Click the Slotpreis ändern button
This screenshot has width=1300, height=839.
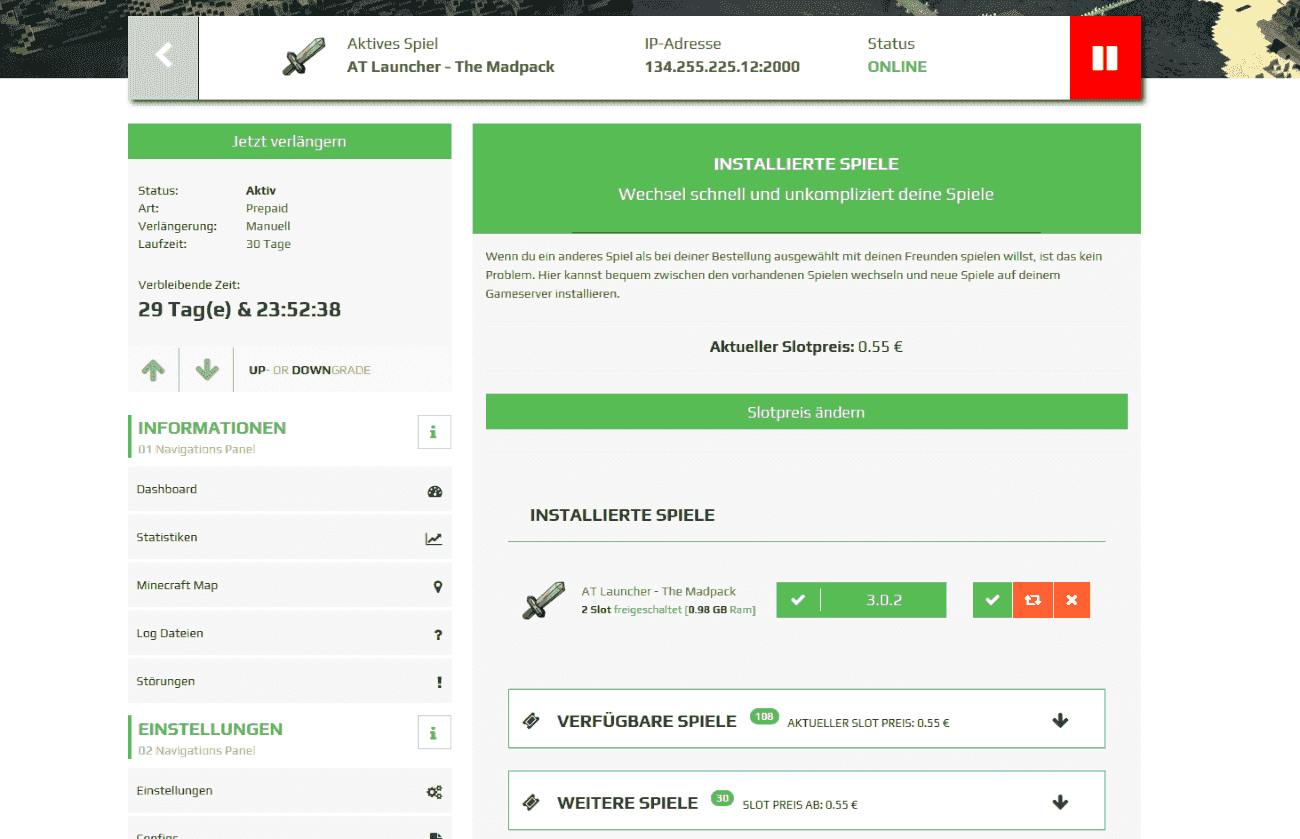coord(806,412)
